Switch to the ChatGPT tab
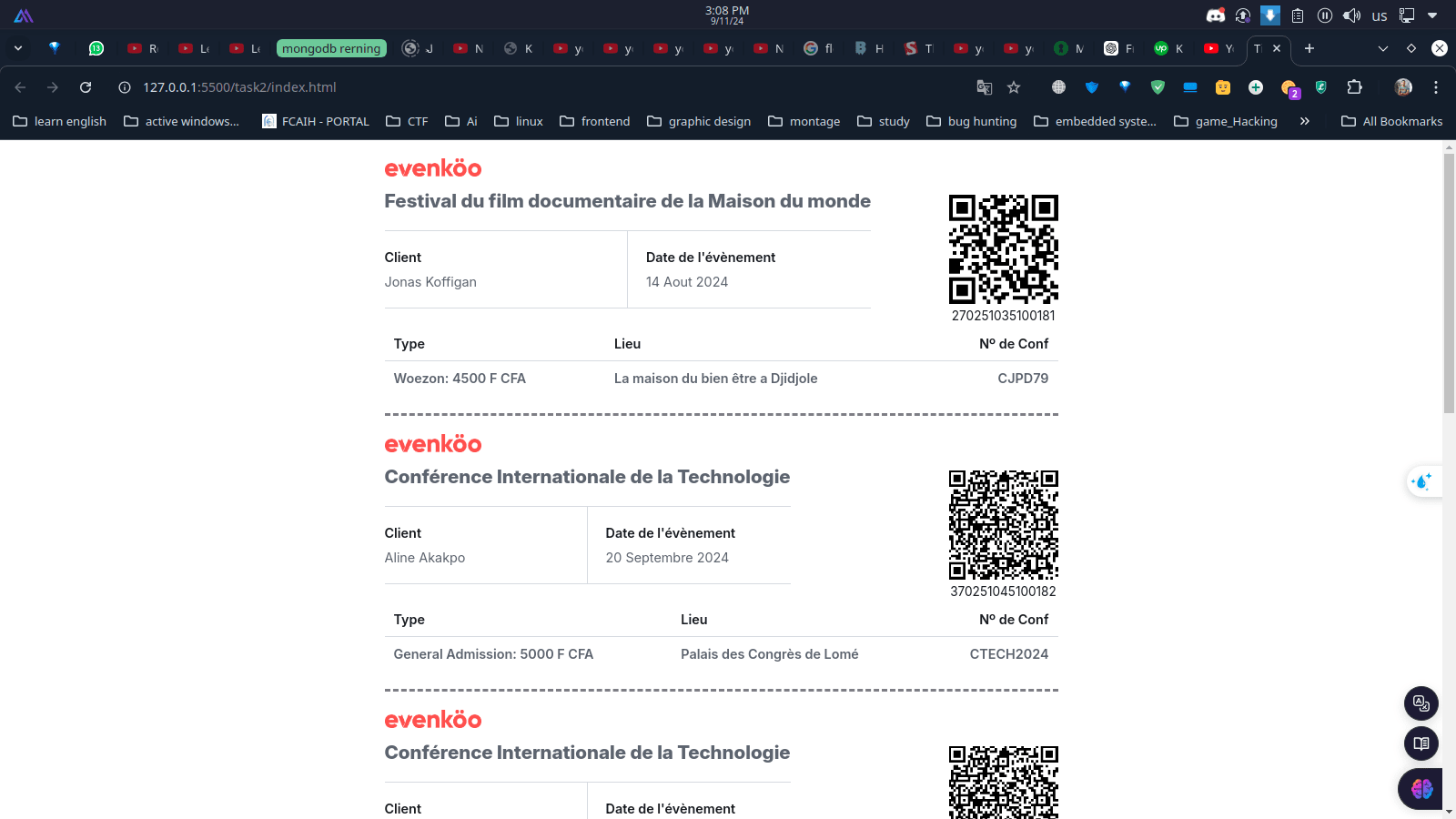1456x819 pixels. [x=1119, y=48]
